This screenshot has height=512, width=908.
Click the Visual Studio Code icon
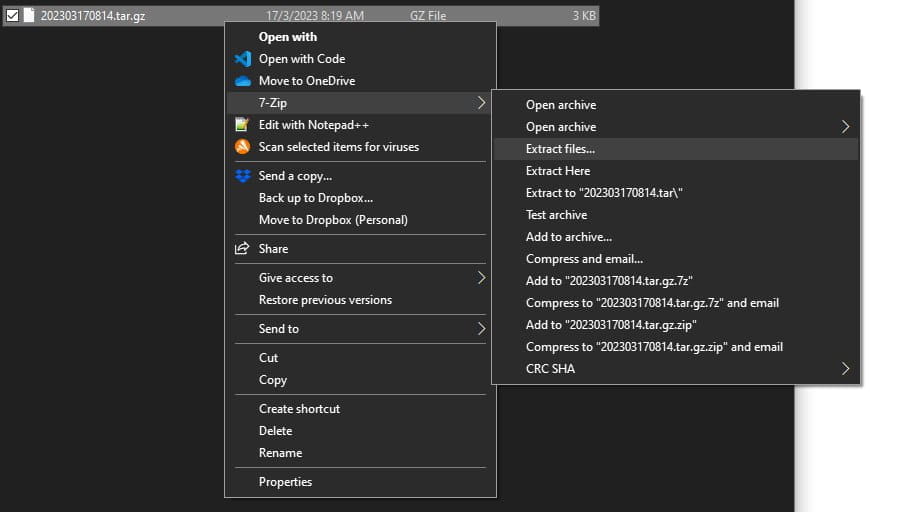pos(243,58)
